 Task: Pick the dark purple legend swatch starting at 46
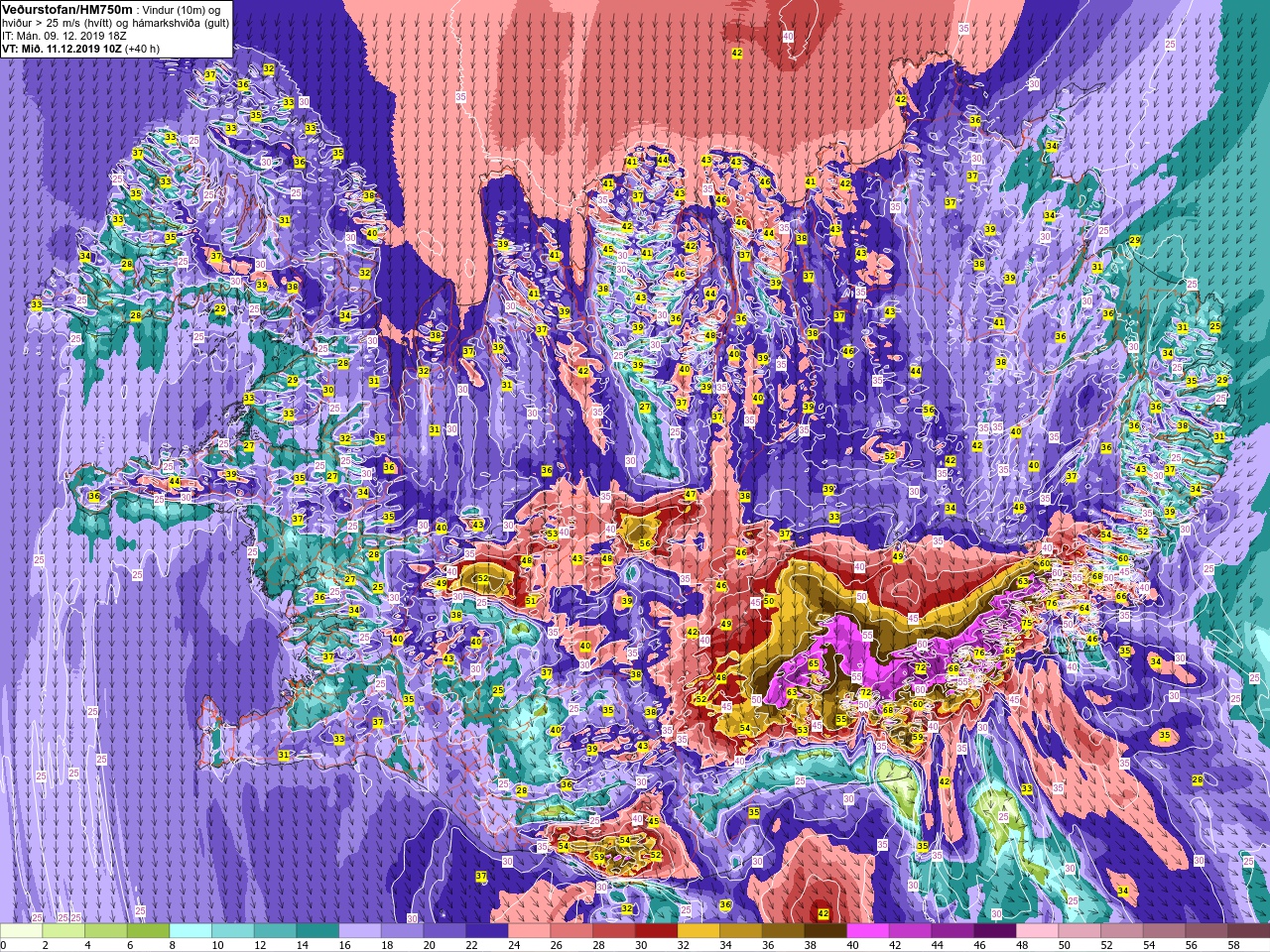tap(995, 931)
